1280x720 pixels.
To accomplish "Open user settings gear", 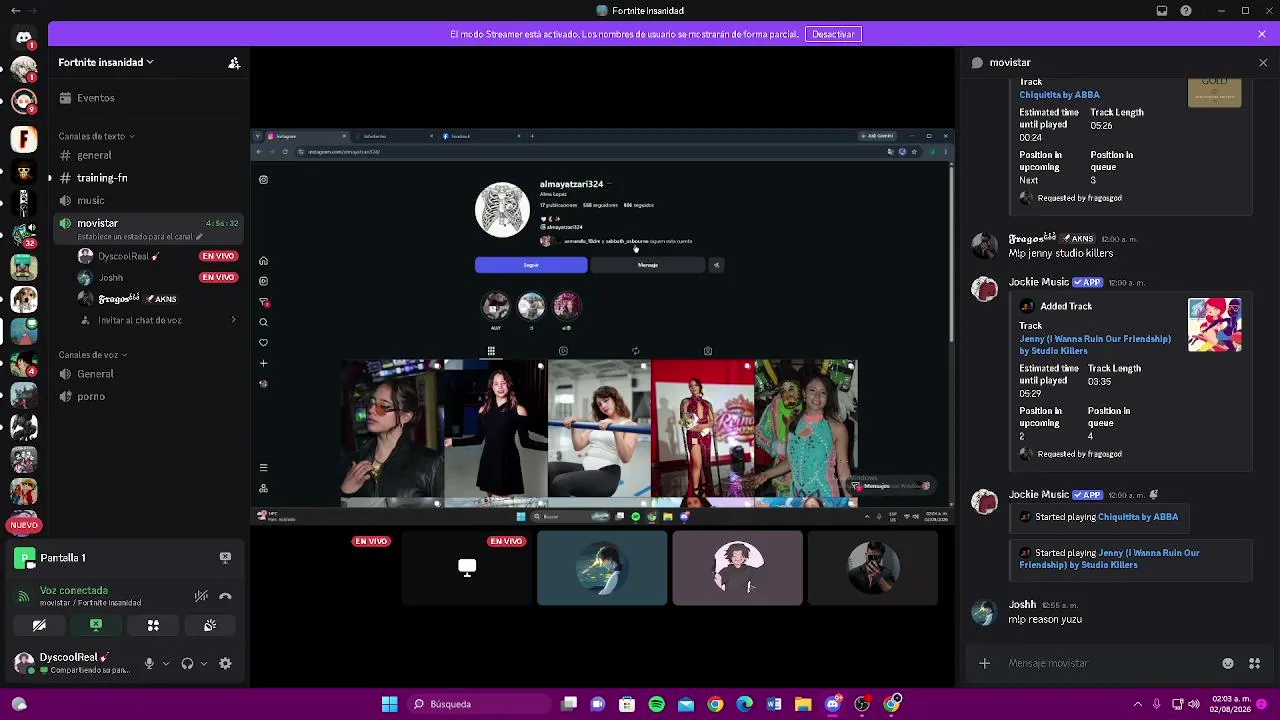I will (x=225, y=663).
